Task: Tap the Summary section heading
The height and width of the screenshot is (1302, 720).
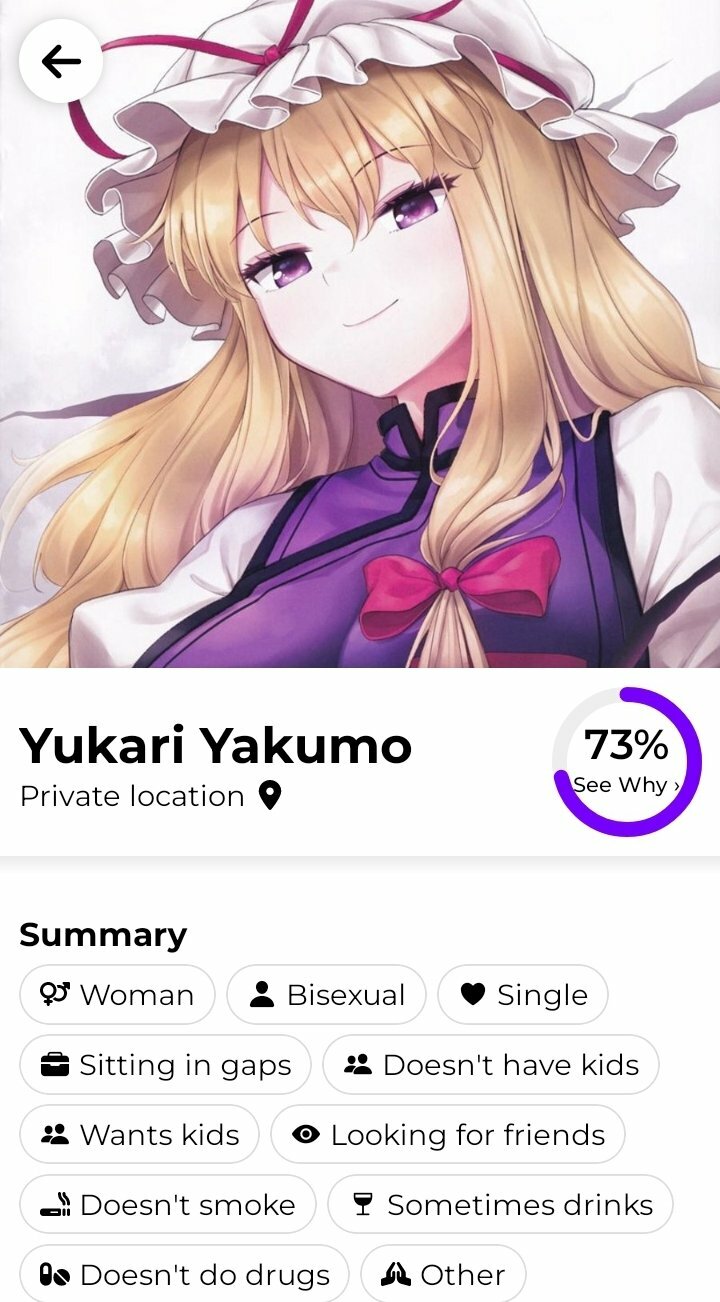Action: pos(103,935)
